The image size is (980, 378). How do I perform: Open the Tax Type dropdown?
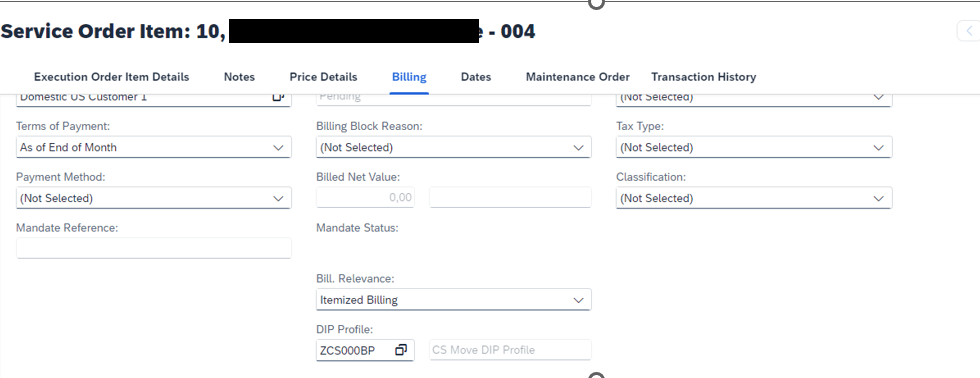(x=754, y=147)
